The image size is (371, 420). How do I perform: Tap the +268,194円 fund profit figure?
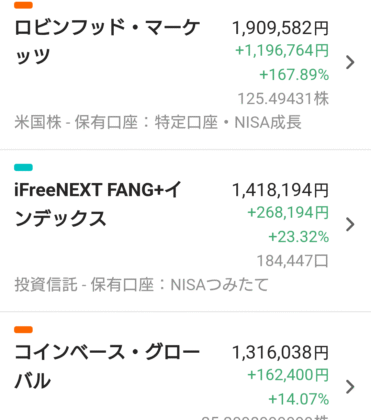[x=288, y=213]
